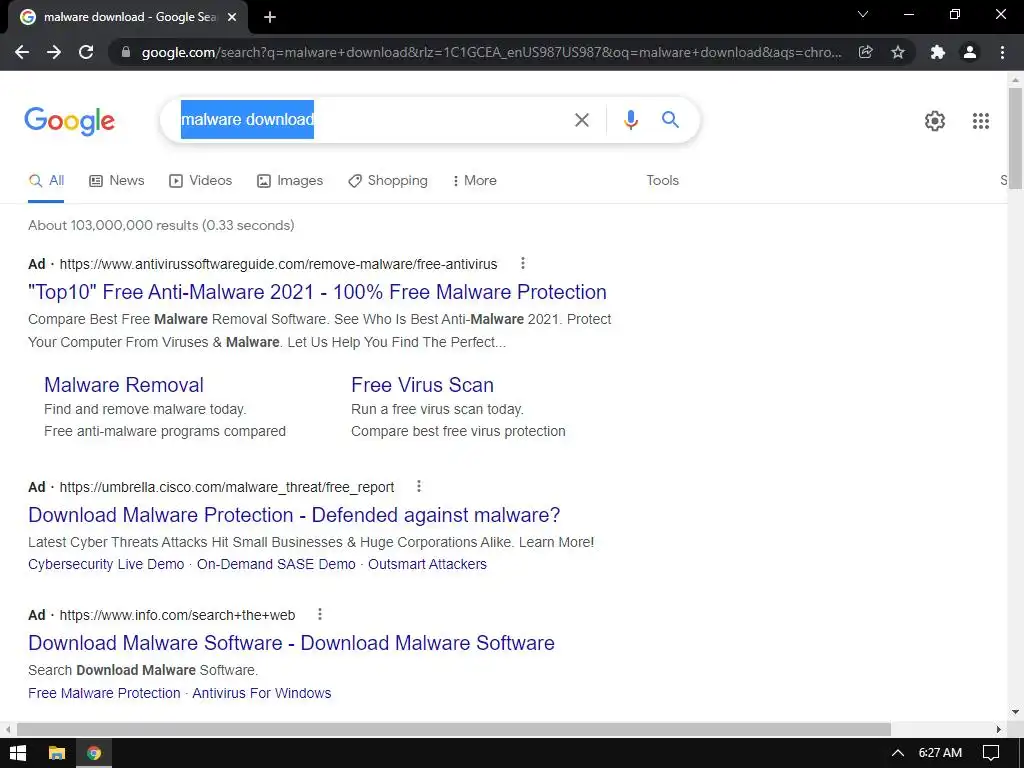Reload the current page

point(86,52)
